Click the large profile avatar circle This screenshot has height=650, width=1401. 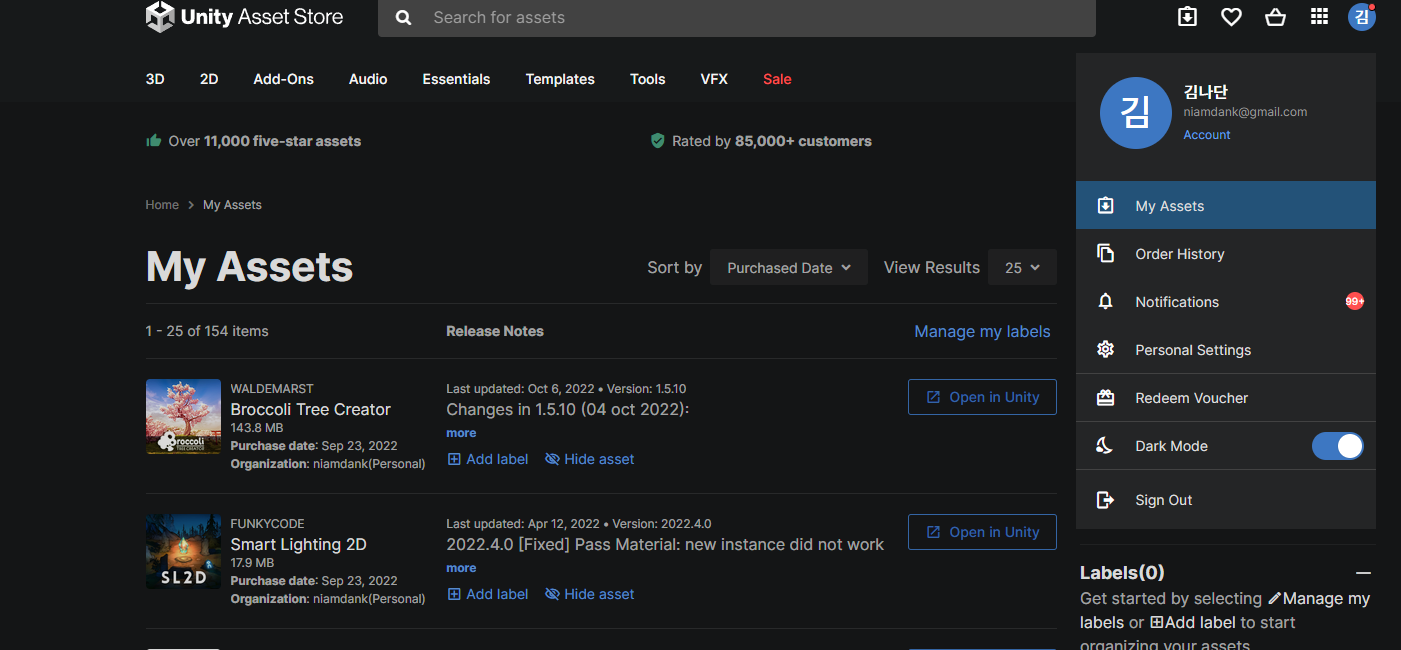click(x=1136, y=113)
